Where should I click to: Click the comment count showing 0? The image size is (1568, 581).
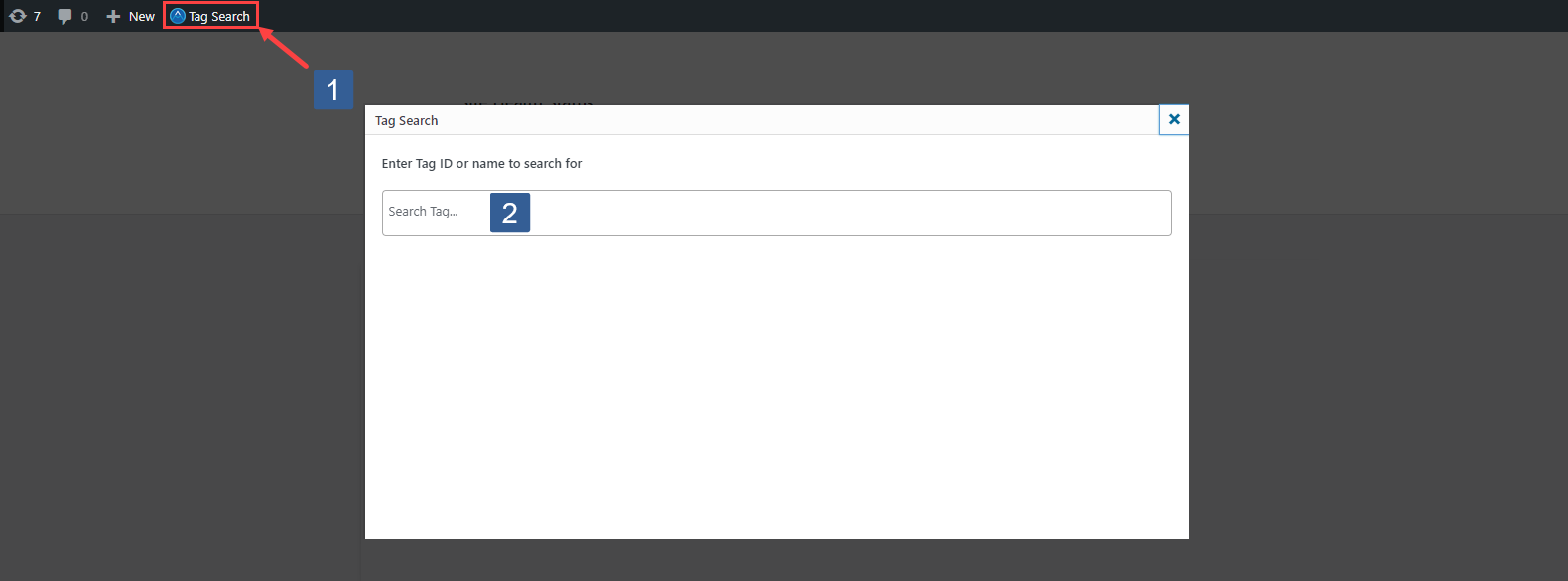(x=83, y=15)
